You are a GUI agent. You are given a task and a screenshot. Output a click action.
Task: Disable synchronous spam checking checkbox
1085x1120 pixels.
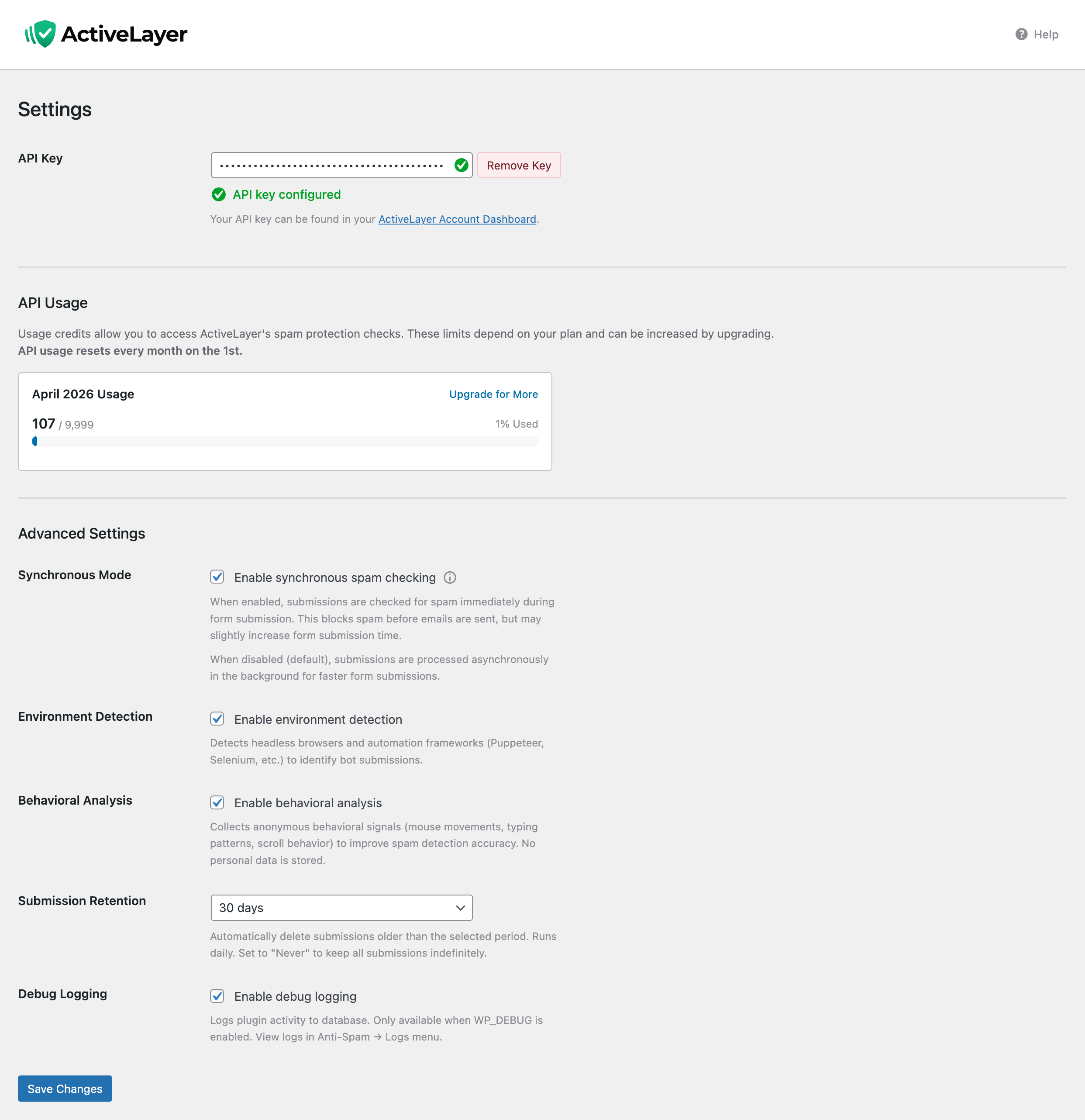pyautogui.click(x=217, y=577)
